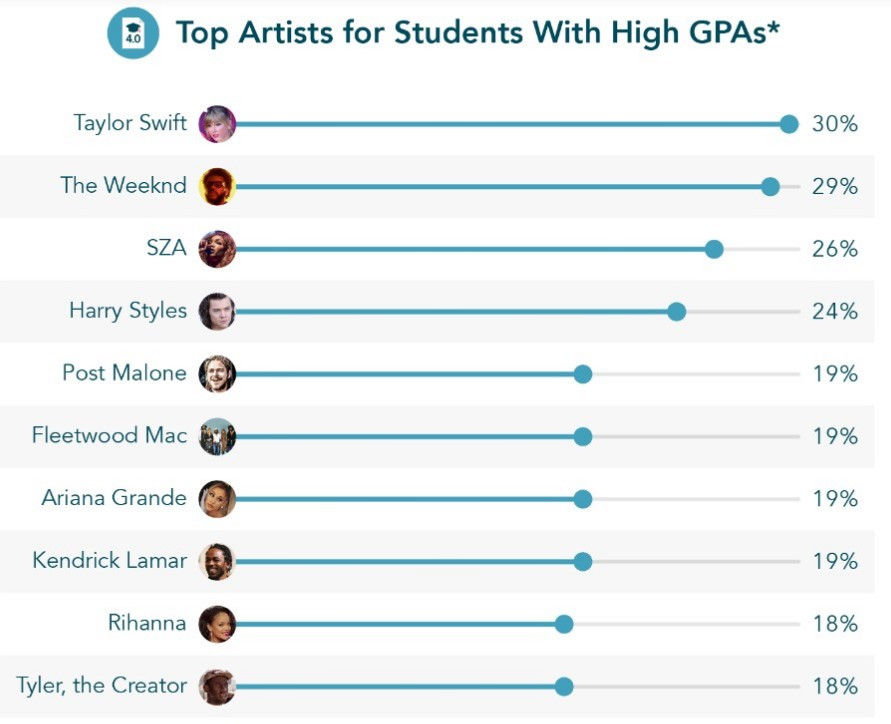Screen dimensions: 891x724
Task: Click The Weeknd bar endpoint dot
Action: coord(770,186)
